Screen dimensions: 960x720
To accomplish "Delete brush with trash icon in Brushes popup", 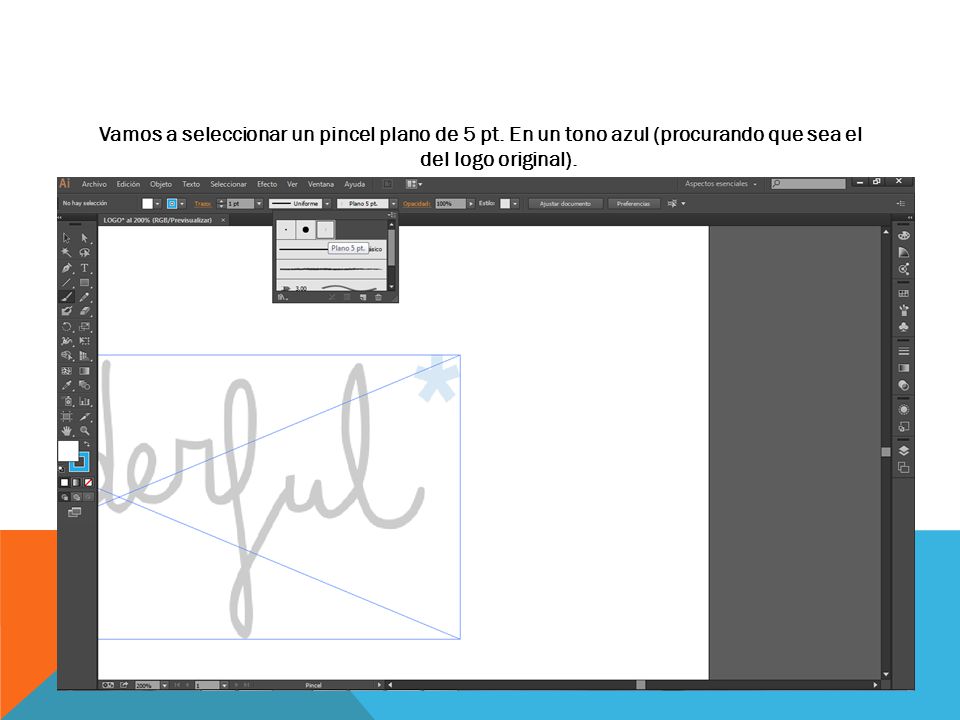I will click(378, 298).
